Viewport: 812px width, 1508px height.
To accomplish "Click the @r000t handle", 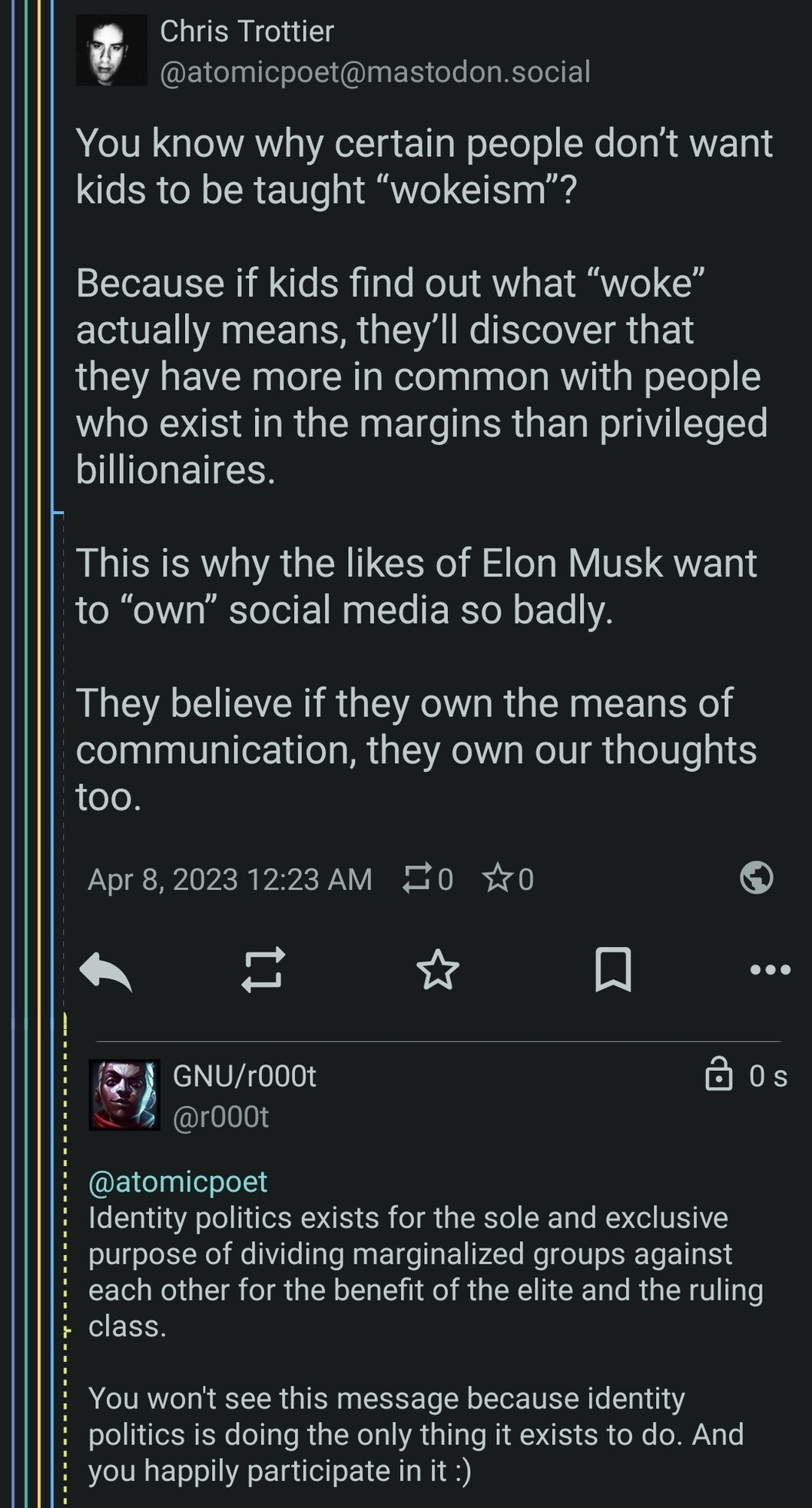I will click(x=220, y=1117).
